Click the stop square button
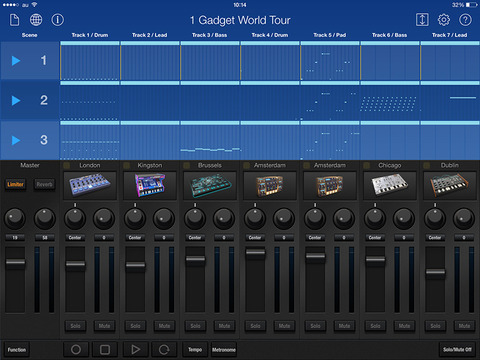The image size is (480, 360). point(105,349)
